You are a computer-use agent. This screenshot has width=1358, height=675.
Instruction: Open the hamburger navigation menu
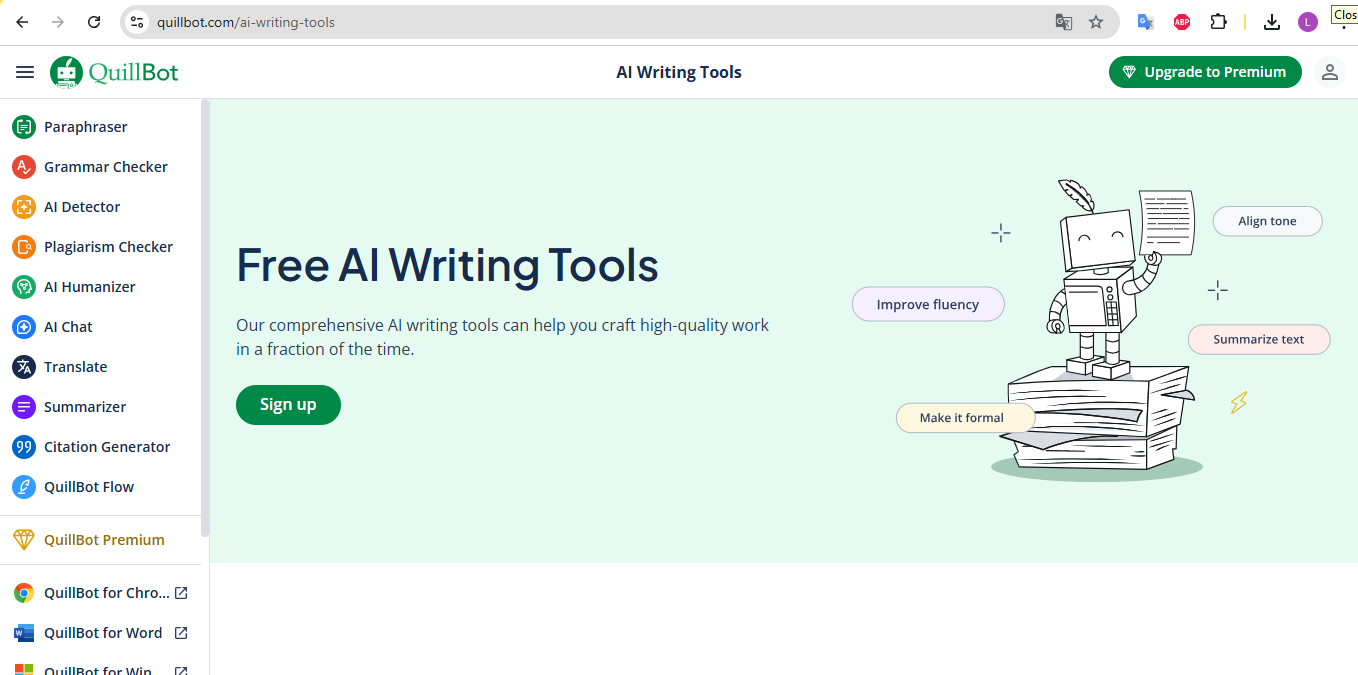25,72
